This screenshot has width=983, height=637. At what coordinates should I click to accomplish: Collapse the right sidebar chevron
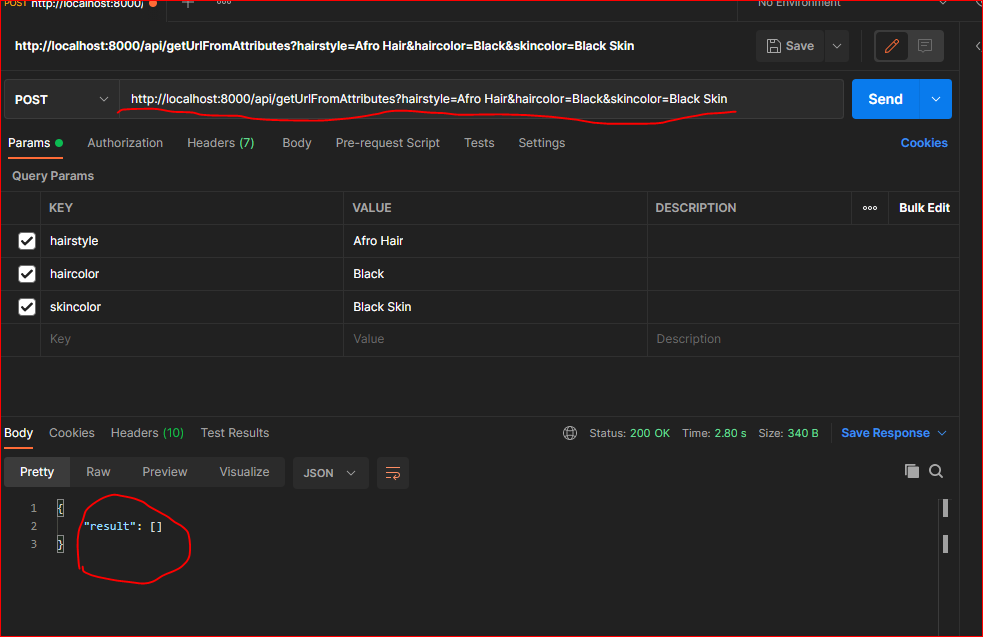(977, 46)
